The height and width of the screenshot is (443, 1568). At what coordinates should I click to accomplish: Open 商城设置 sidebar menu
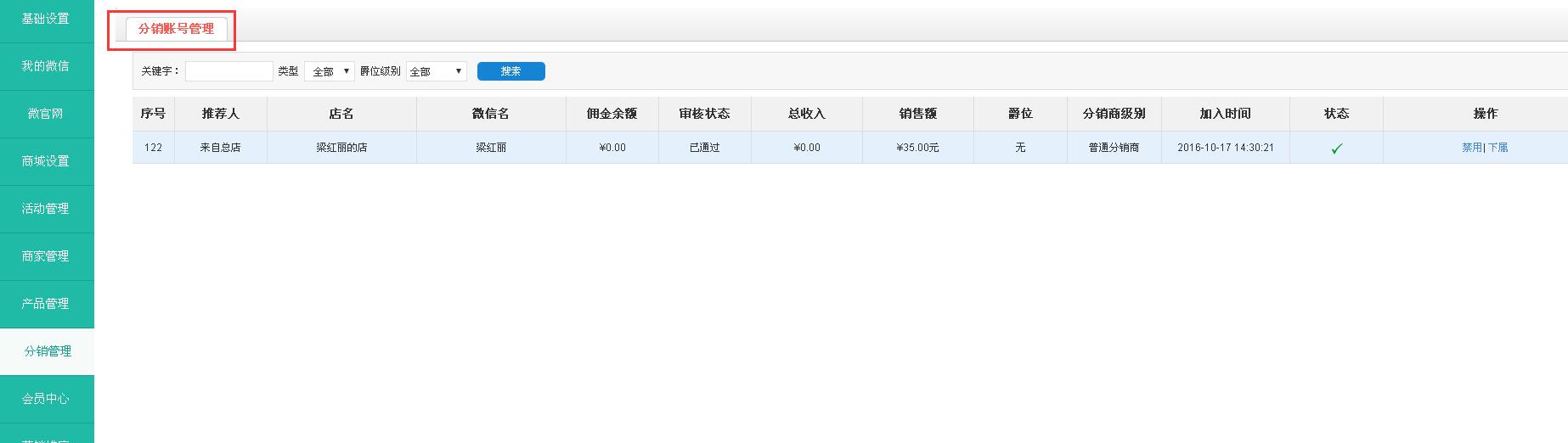tap(46, 161)
